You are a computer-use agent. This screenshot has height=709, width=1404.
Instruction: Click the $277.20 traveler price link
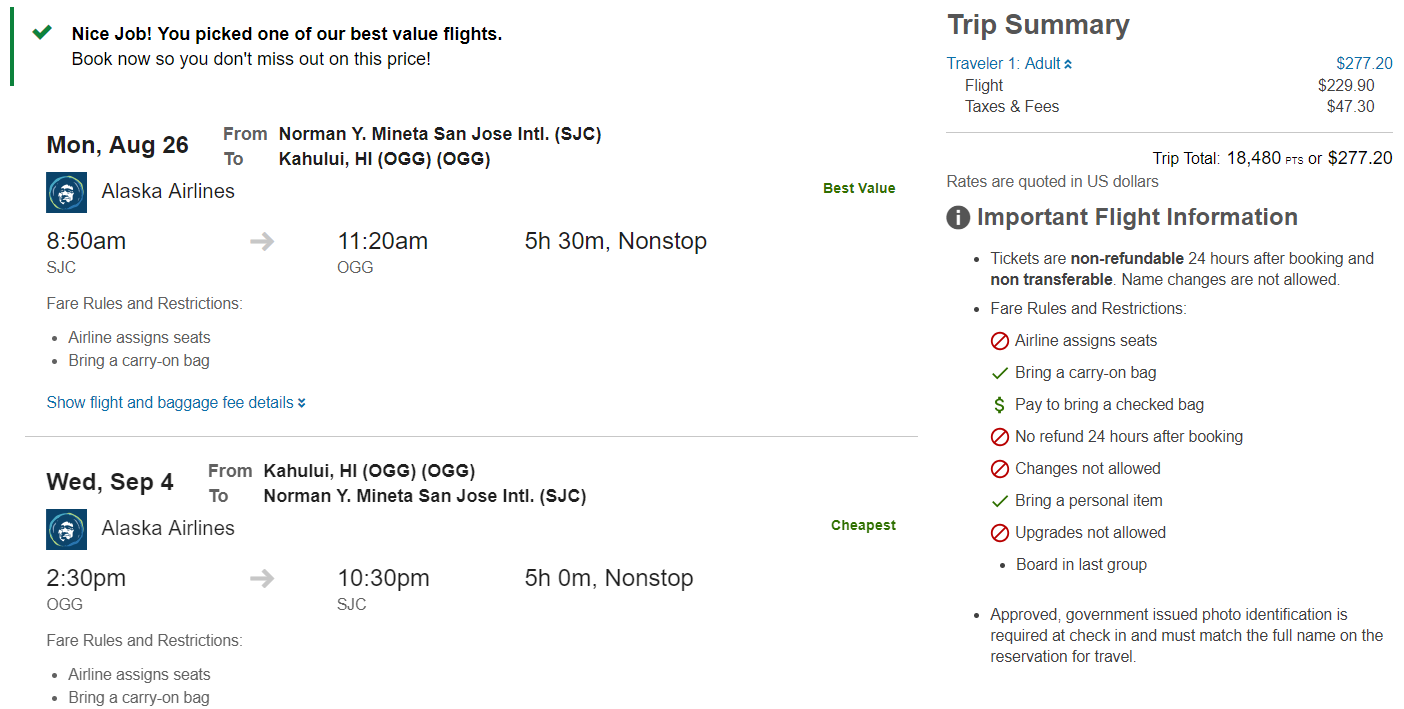point(1364,63)
